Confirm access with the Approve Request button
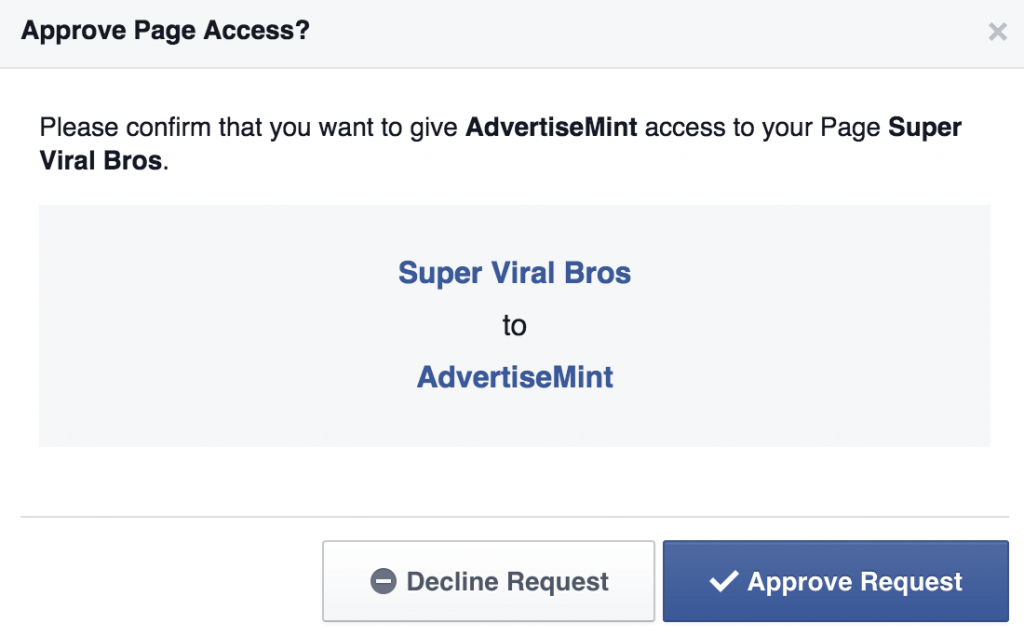The height and width of the screenshot is (637, 1024). point(835,581)
